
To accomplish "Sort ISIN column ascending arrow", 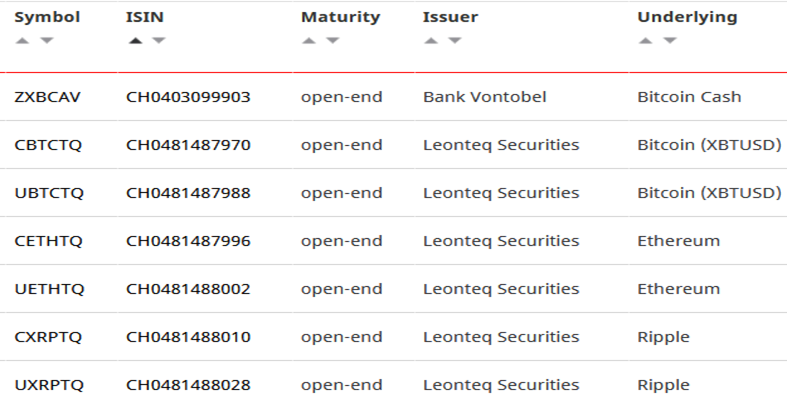I will (135, 41).
